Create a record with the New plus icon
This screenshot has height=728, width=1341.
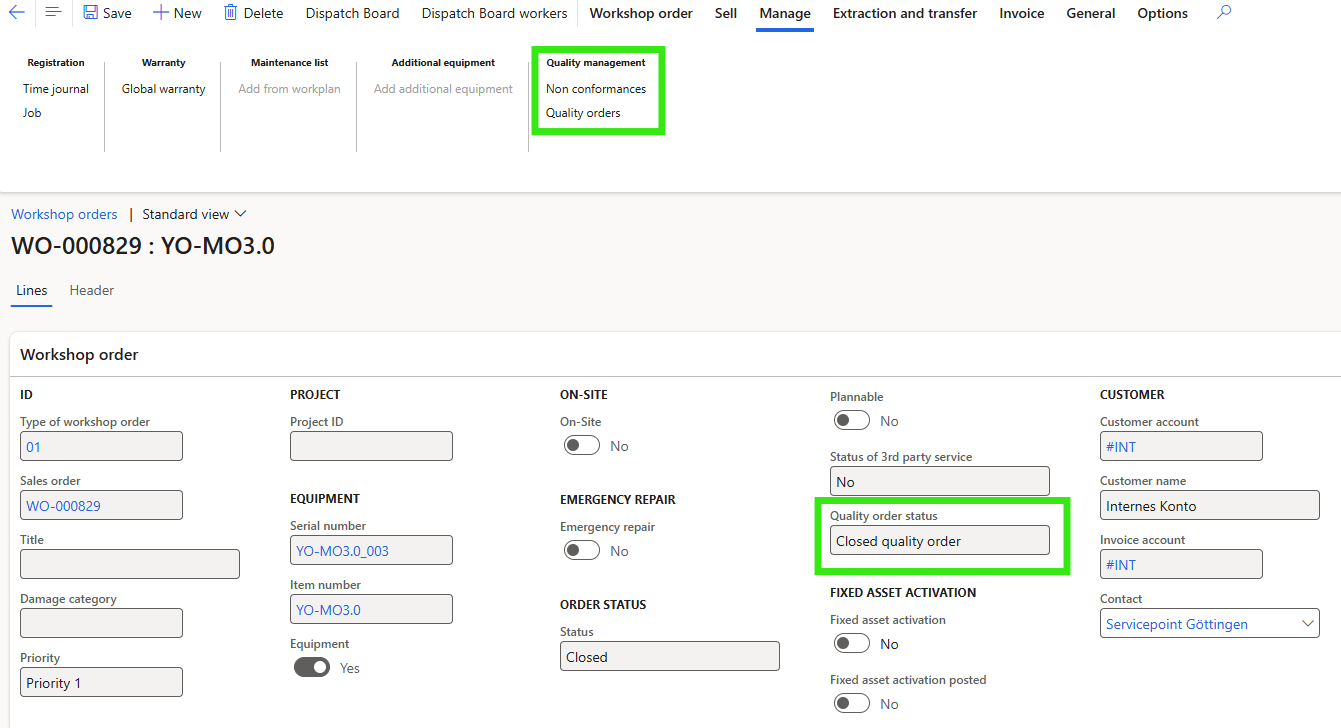click(177, 13)
